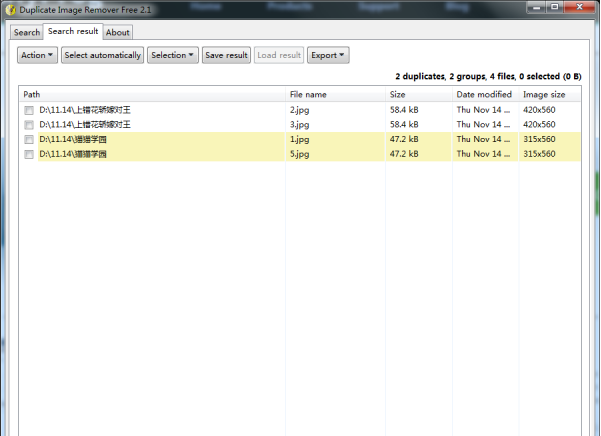Open the About tab
Screen dimensions: 601x436
pyautogui.click(x=118, y=32)
